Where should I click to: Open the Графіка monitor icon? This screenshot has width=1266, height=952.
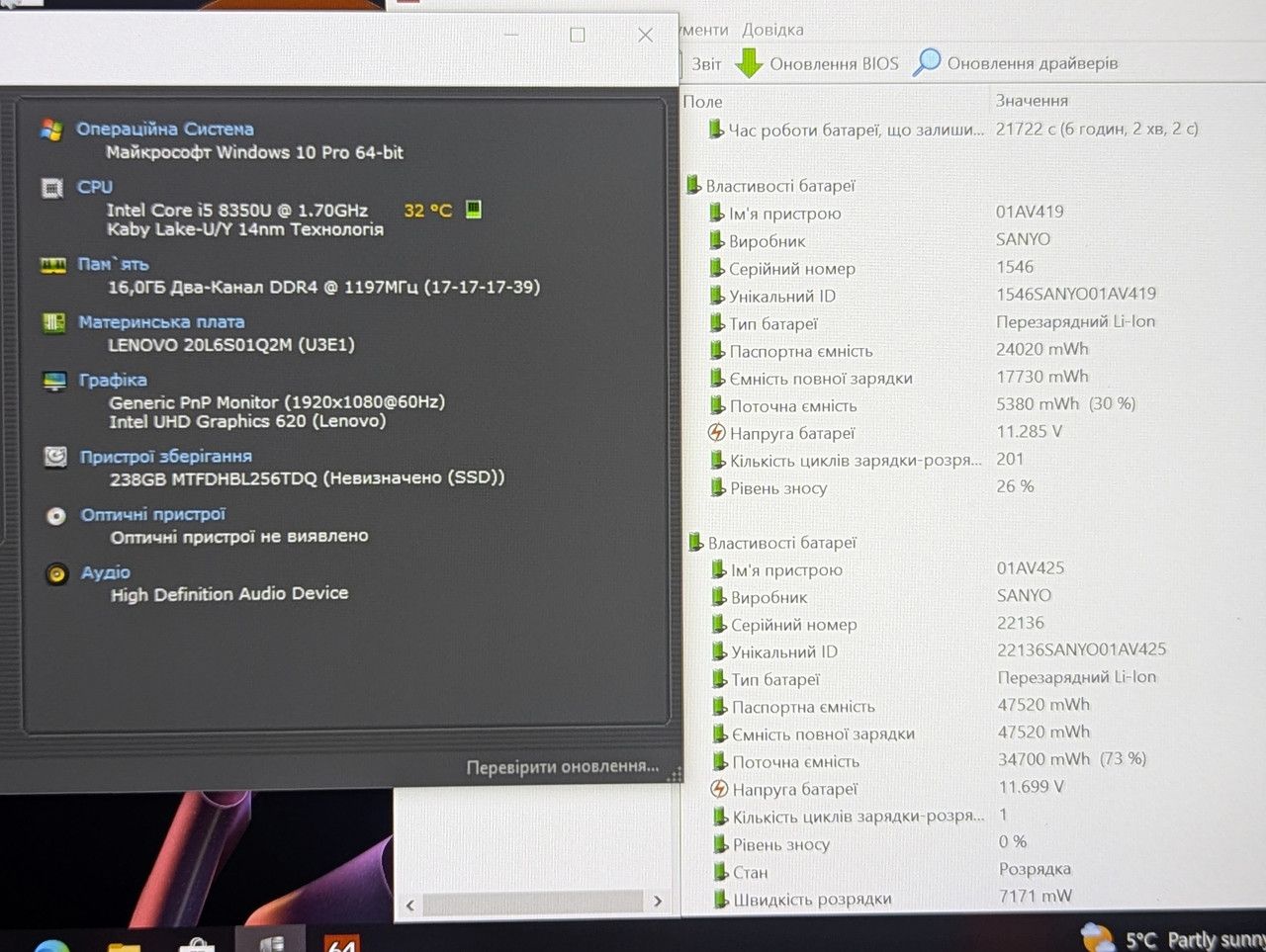55,382
